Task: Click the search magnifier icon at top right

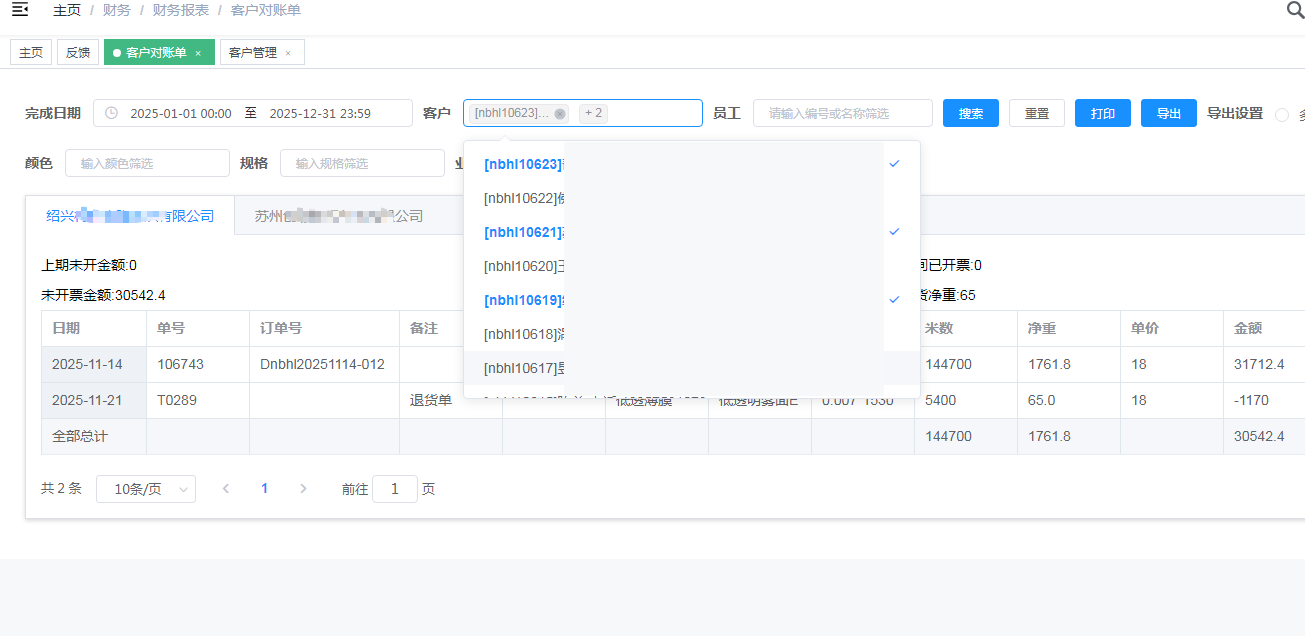Action: point(1294,11)
